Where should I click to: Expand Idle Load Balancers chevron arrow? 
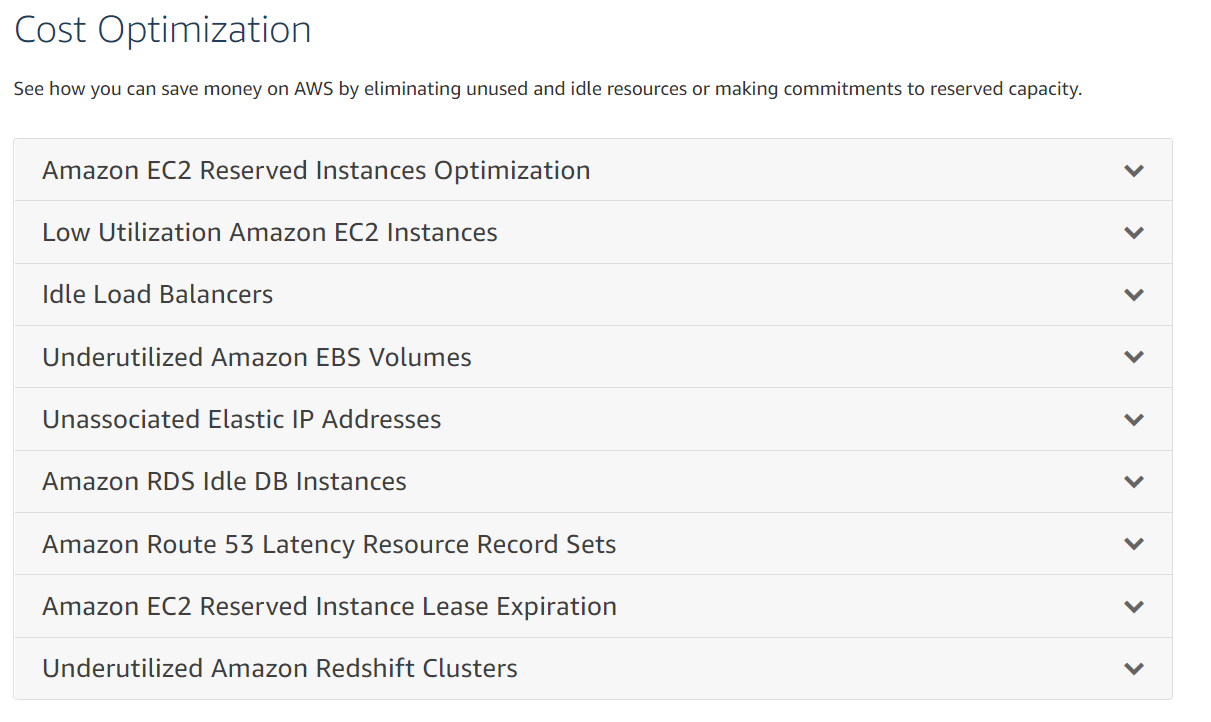[1133, 295]
